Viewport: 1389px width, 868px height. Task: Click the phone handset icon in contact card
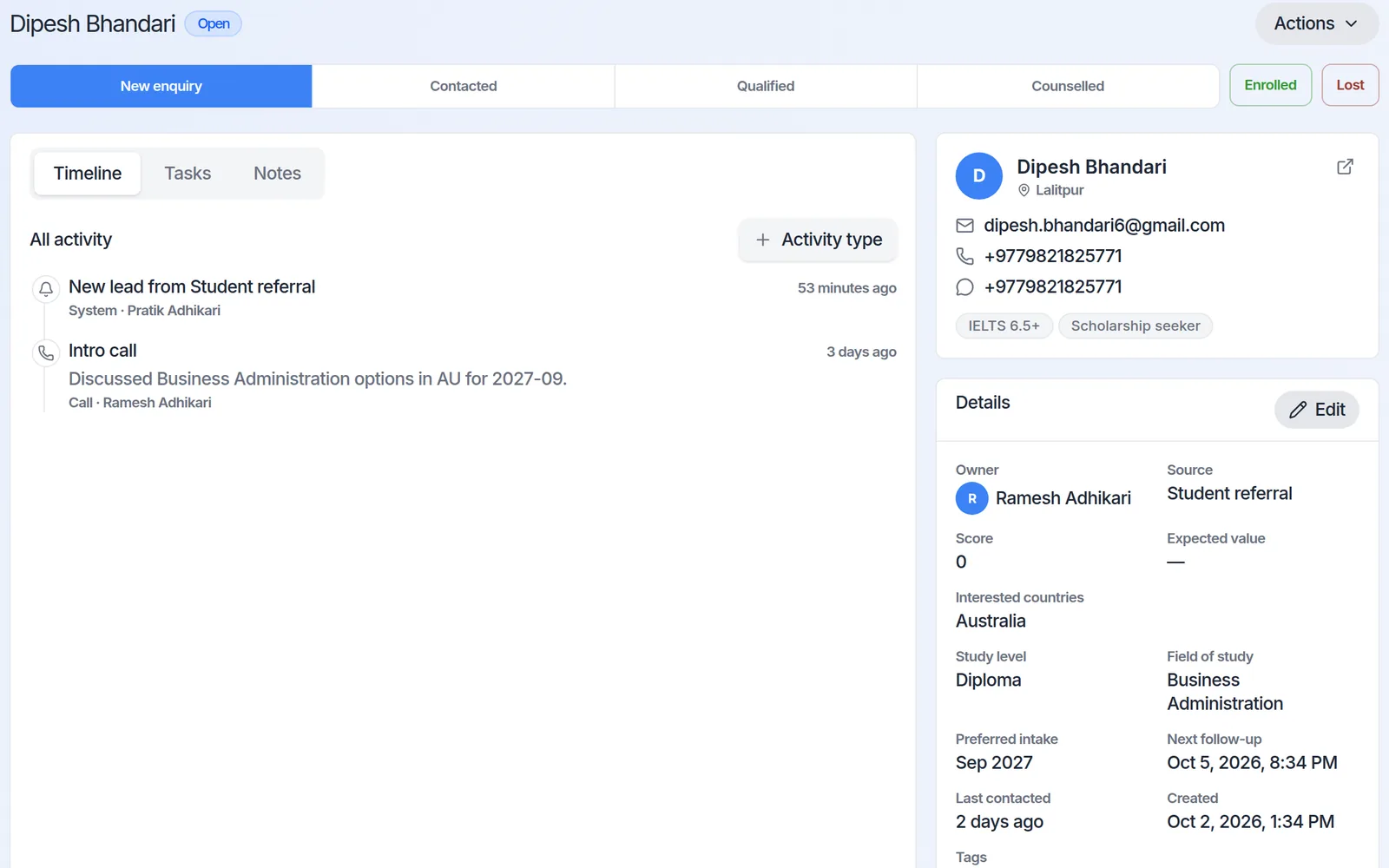click(x=964, y=256)
